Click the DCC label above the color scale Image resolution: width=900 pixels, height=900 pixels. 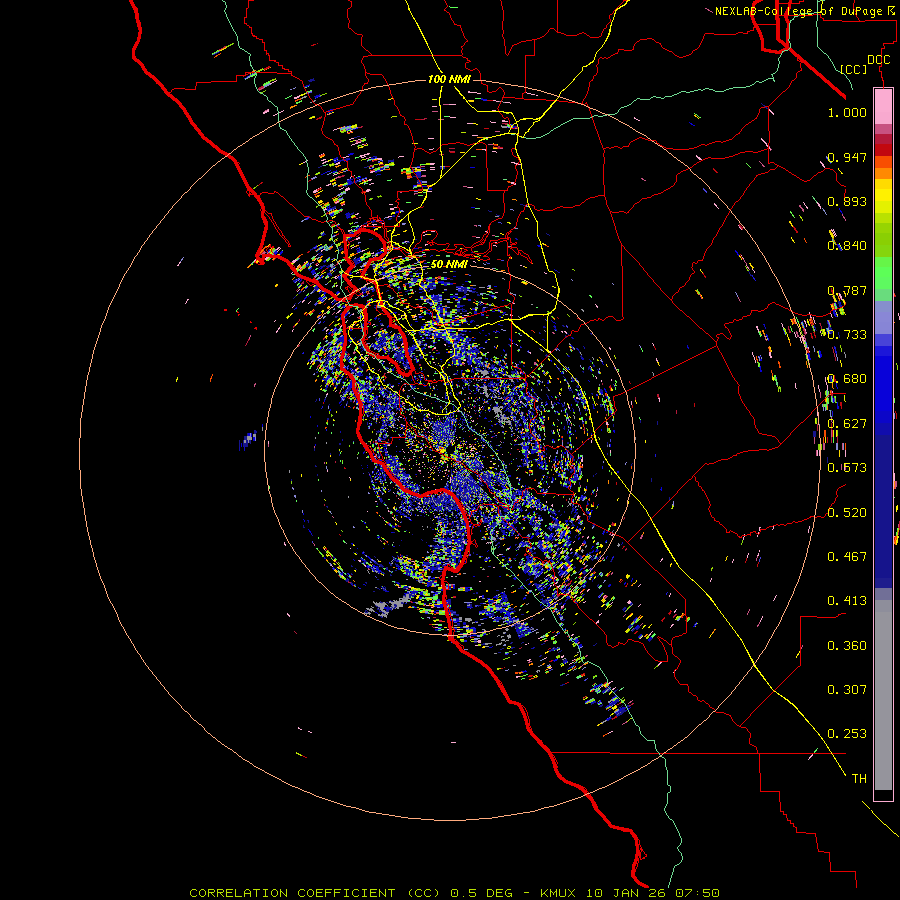click(x=878, y=60)
